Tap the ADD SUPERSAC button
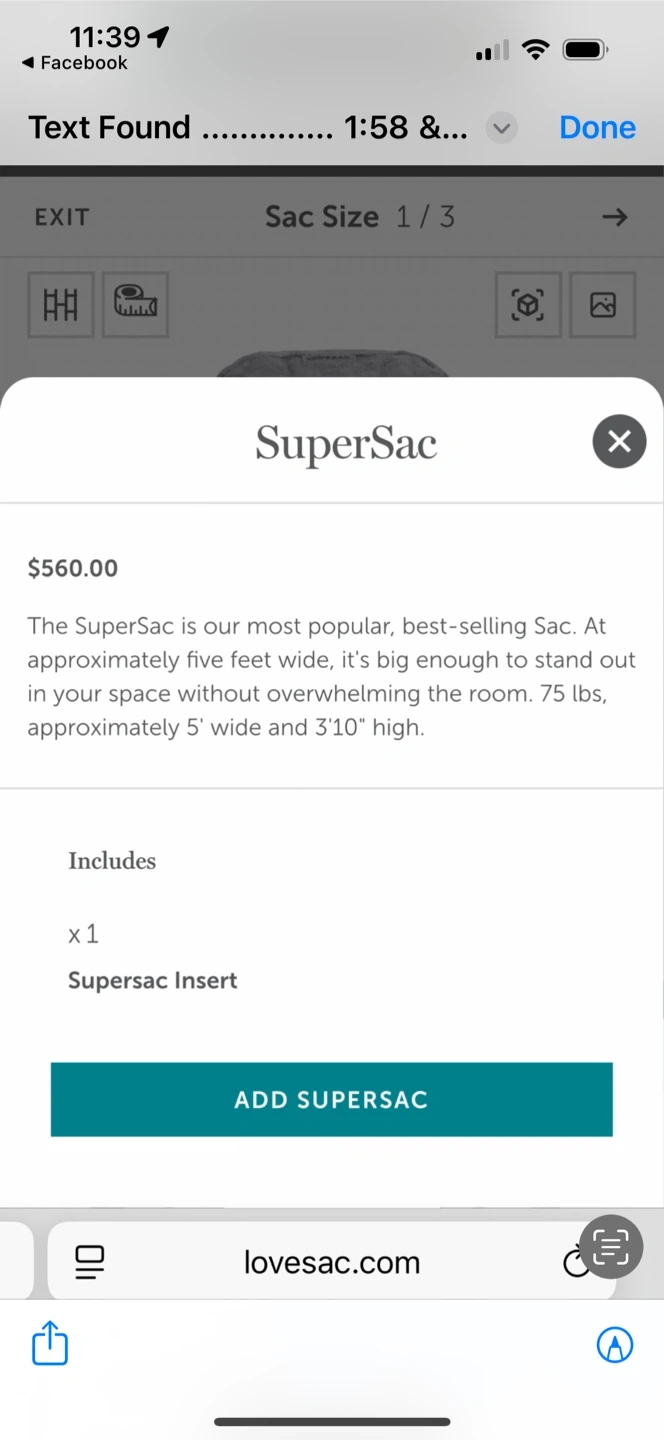This screenshot has width=664, height=1440. (331, 1099)
